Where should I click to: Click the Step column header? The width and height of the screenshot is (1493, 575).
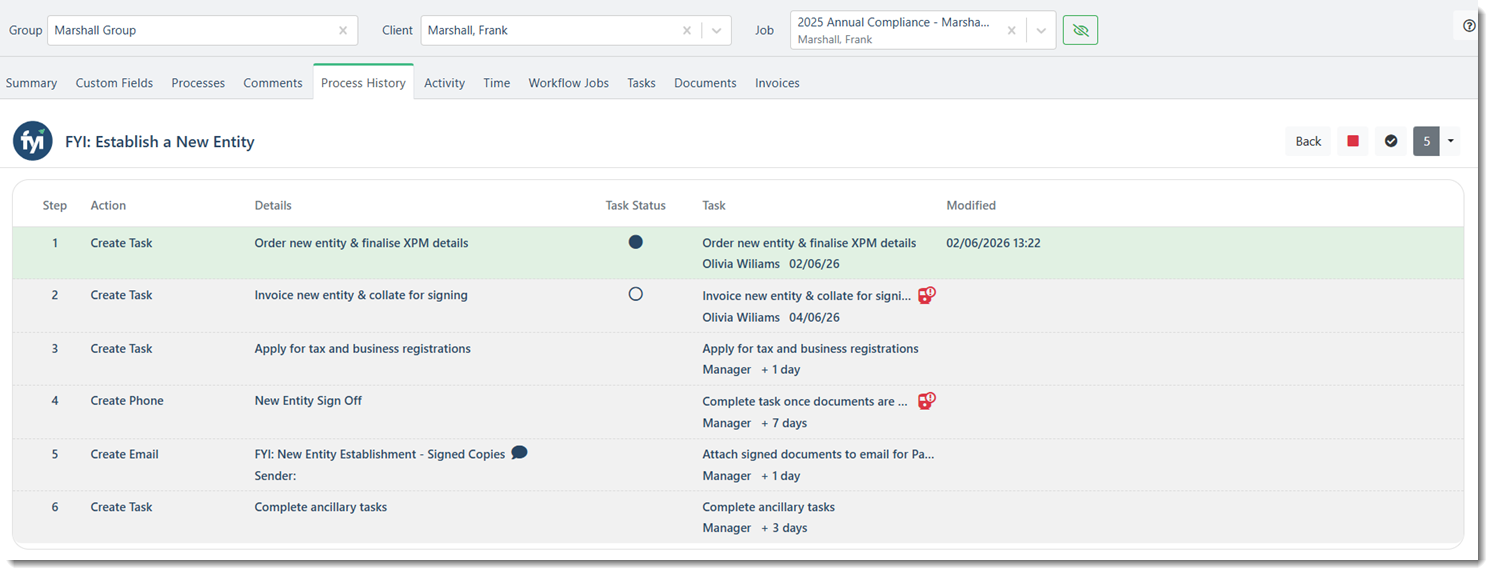tap(55, 205)
